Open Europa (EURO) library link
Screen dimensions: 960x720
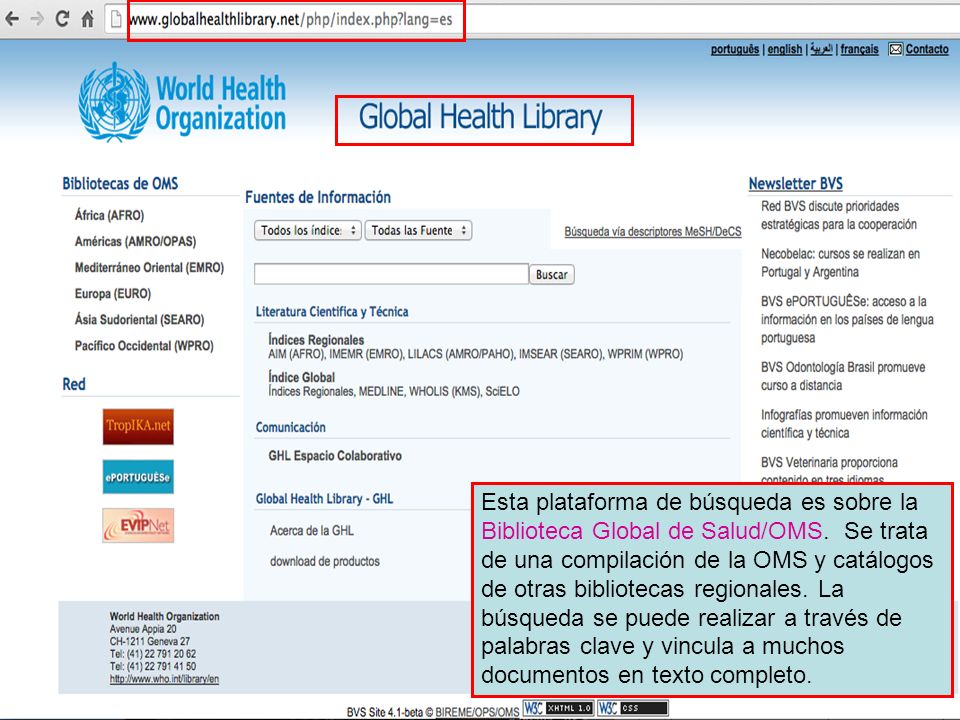[113, 294]
